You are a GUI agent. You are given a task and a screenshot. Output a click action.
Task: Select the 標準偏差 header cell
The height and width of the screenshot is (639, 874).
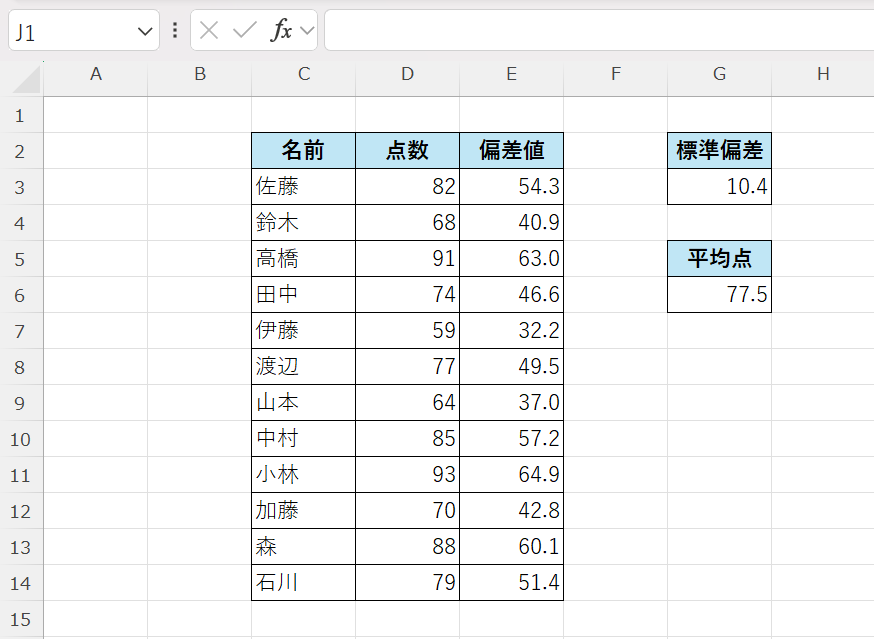coord(719,151)
